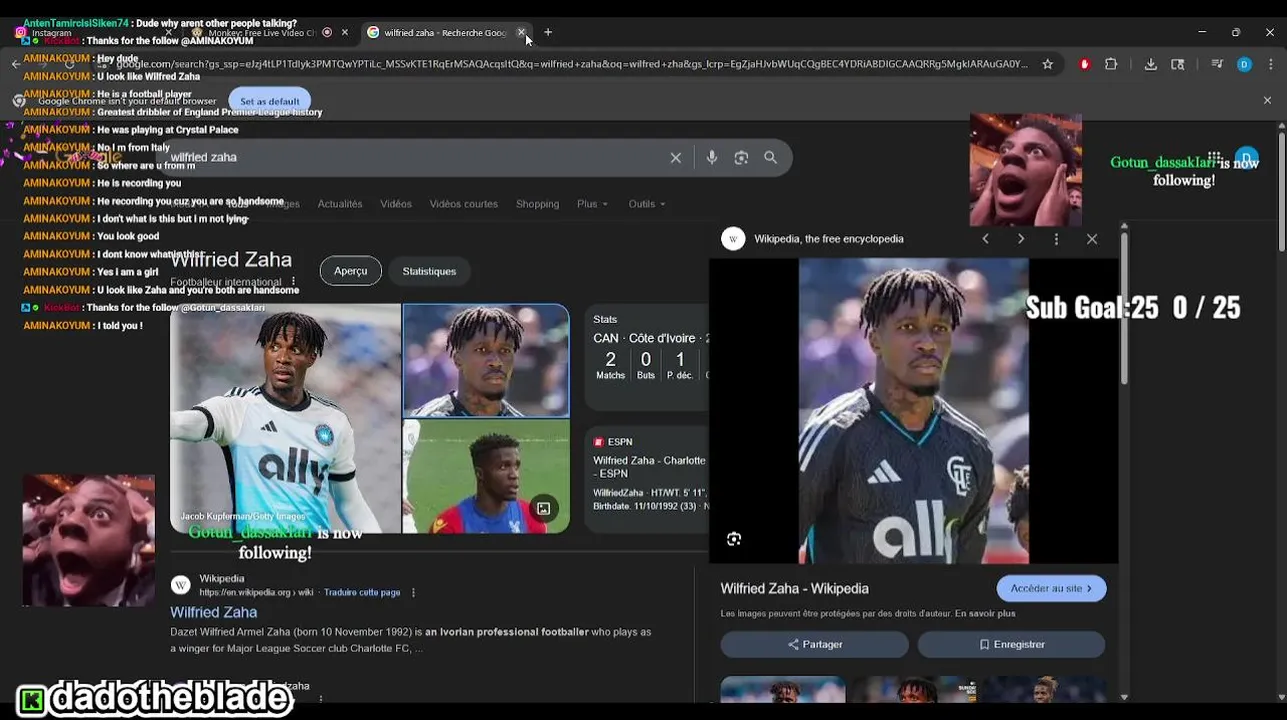The height and width of the screenshot is (720, 1287).
Task: Expand the Plus search filters dropdown
Action: (x=592, y=204)
